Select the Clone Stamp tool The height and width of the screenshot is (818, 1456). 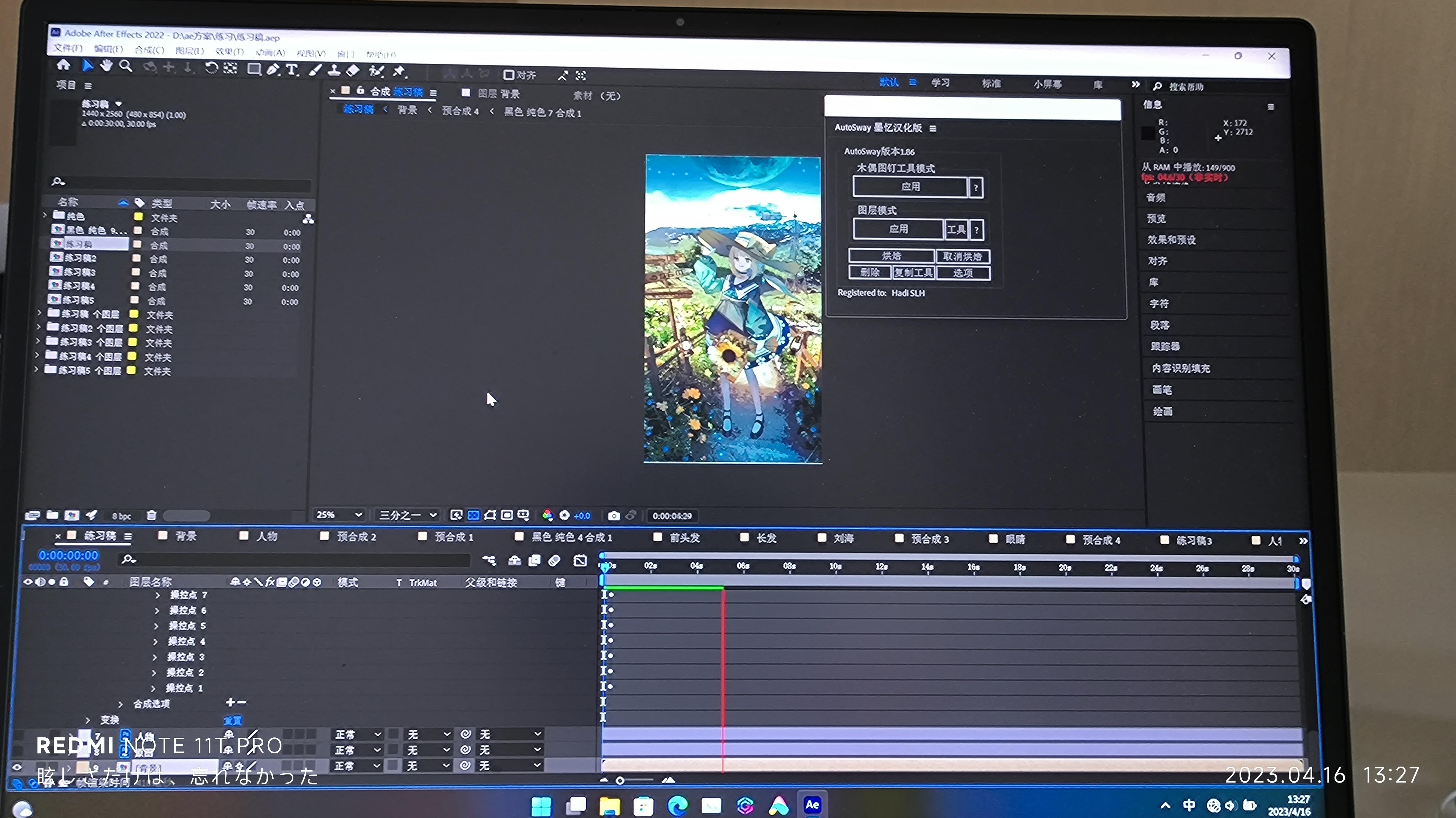pos(334,70)
